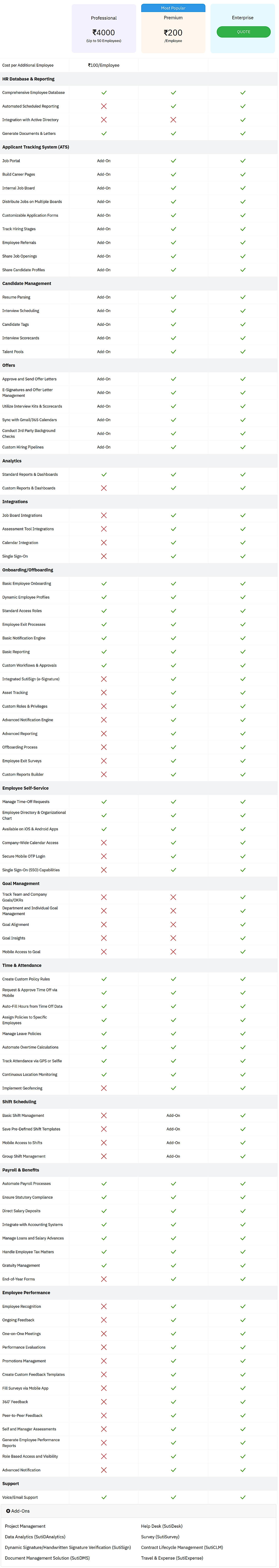Click Professional's Add-On label for Job Portal
The height and width of the screenshot is (1568, 279).
tap(103, 161)
